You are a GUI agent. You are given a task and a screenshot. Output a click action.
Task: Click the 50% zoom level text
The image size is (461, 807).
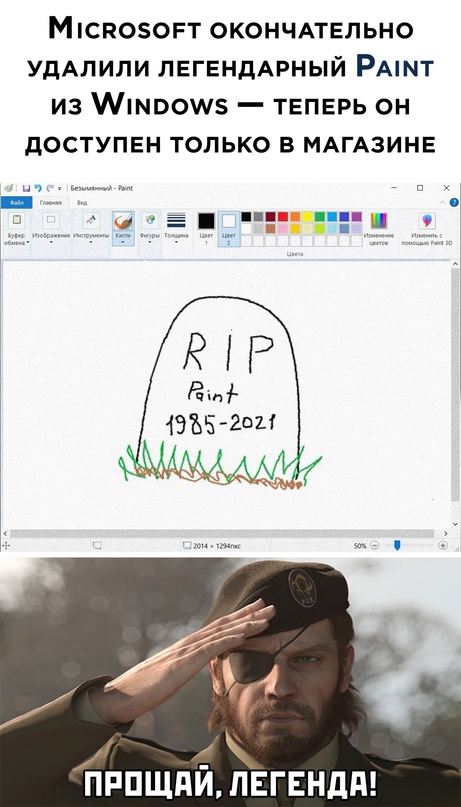360,546
